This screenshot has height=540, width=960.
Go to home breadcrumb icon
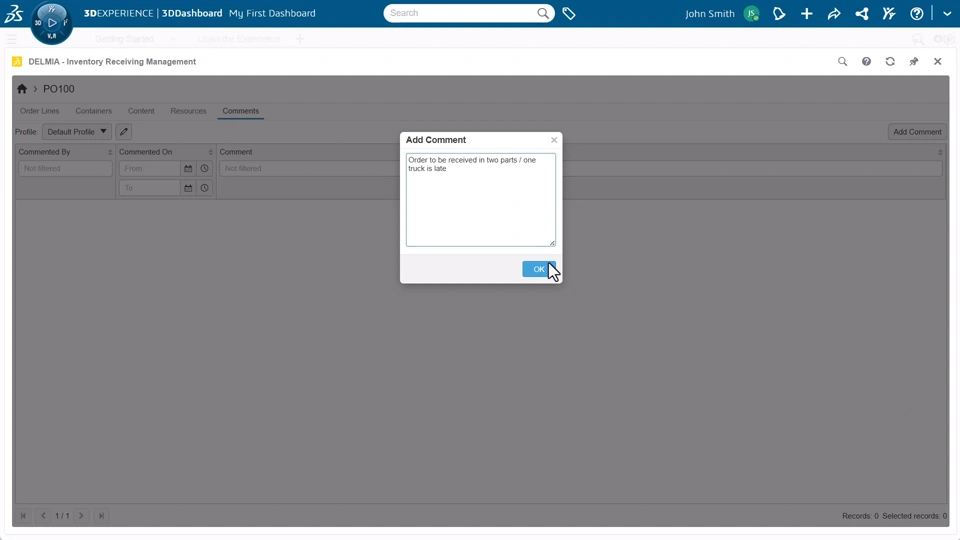click(x=22, y=89)
